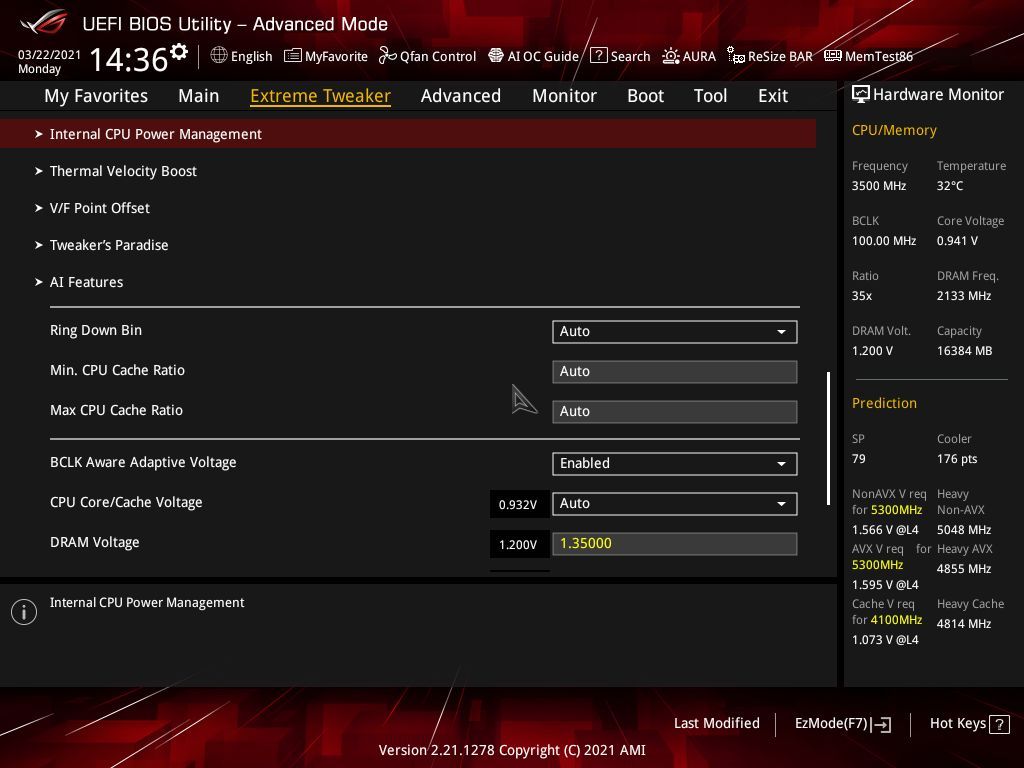Click the ROG logo at top left

(x=42, y=23)
